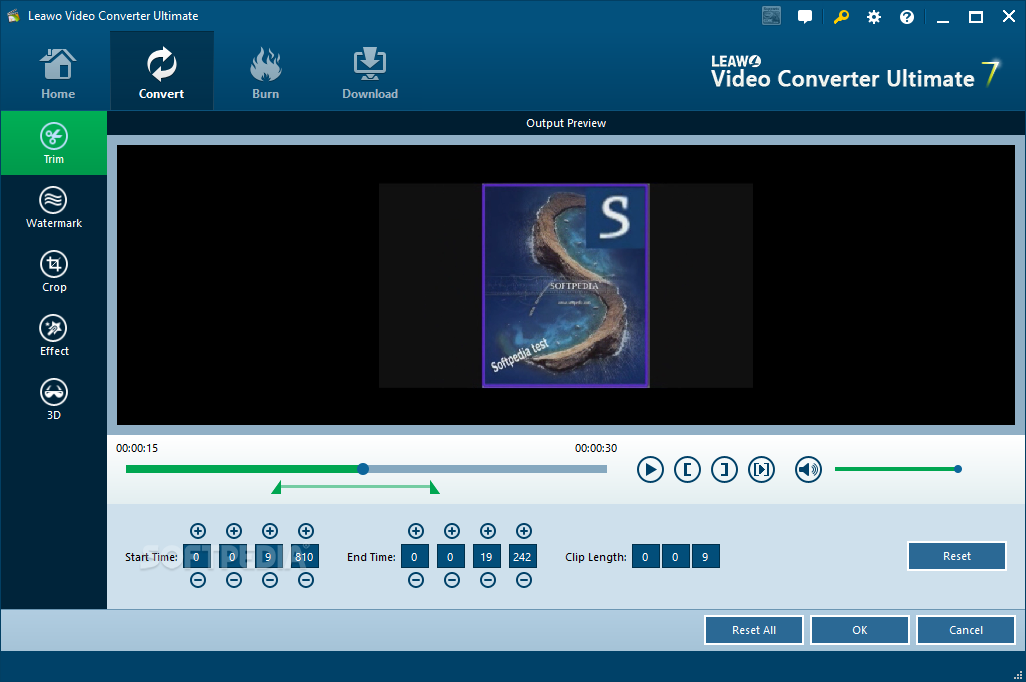Decrease End Time milliseconds value
The height and width of the screenshot is (682, 1026).
[x=523, y=580]
